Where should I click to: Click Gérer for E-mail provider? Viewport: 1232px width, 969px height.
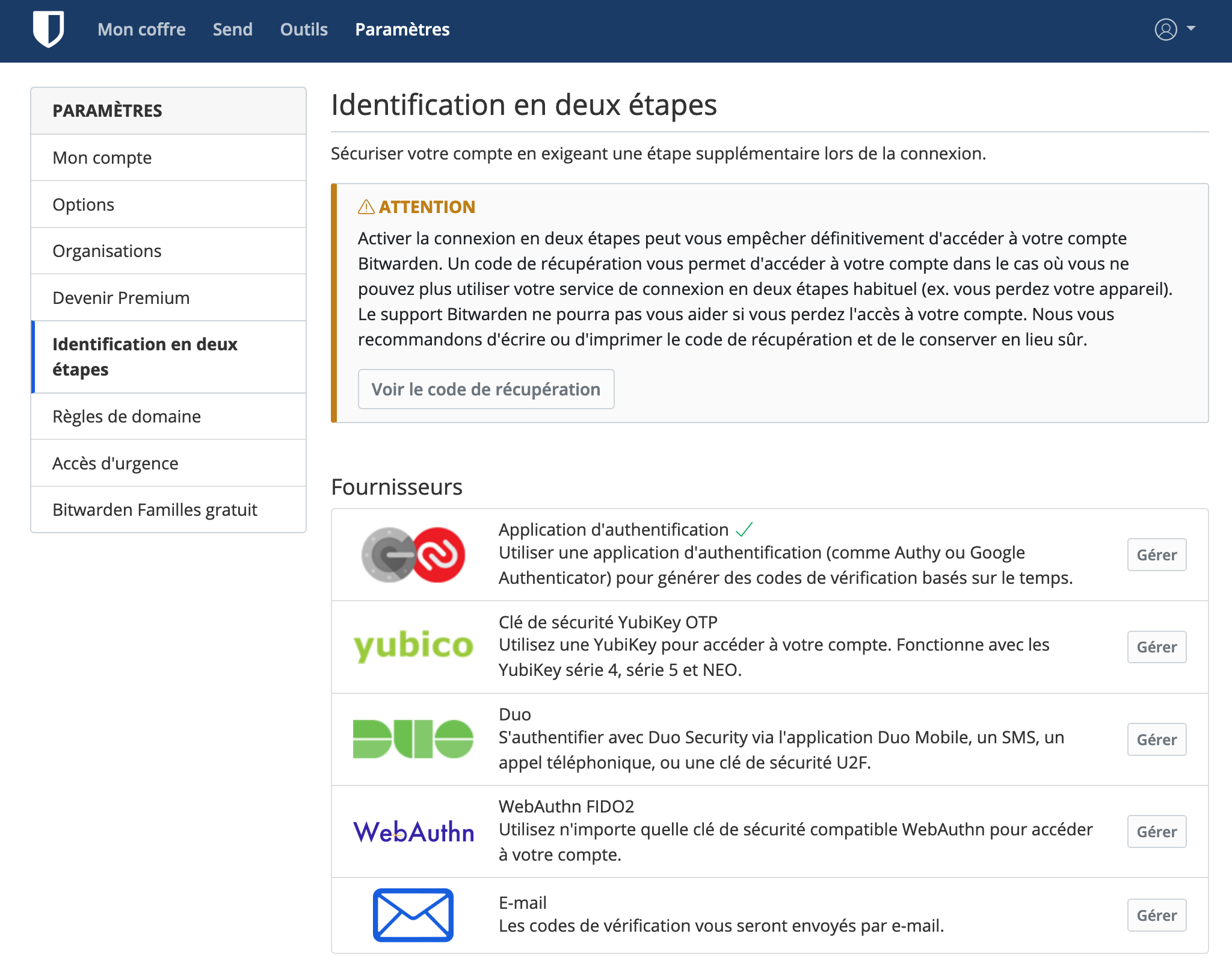(1156, 915)
